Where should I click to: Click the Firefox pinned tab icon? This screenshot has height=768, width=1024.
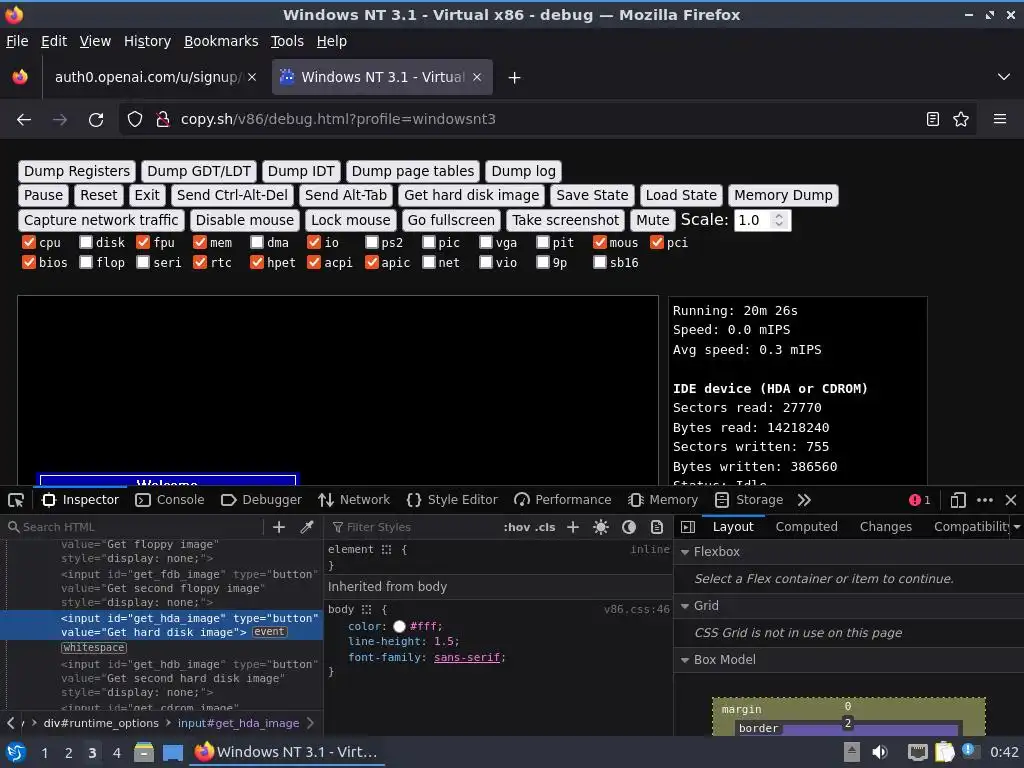20,77
